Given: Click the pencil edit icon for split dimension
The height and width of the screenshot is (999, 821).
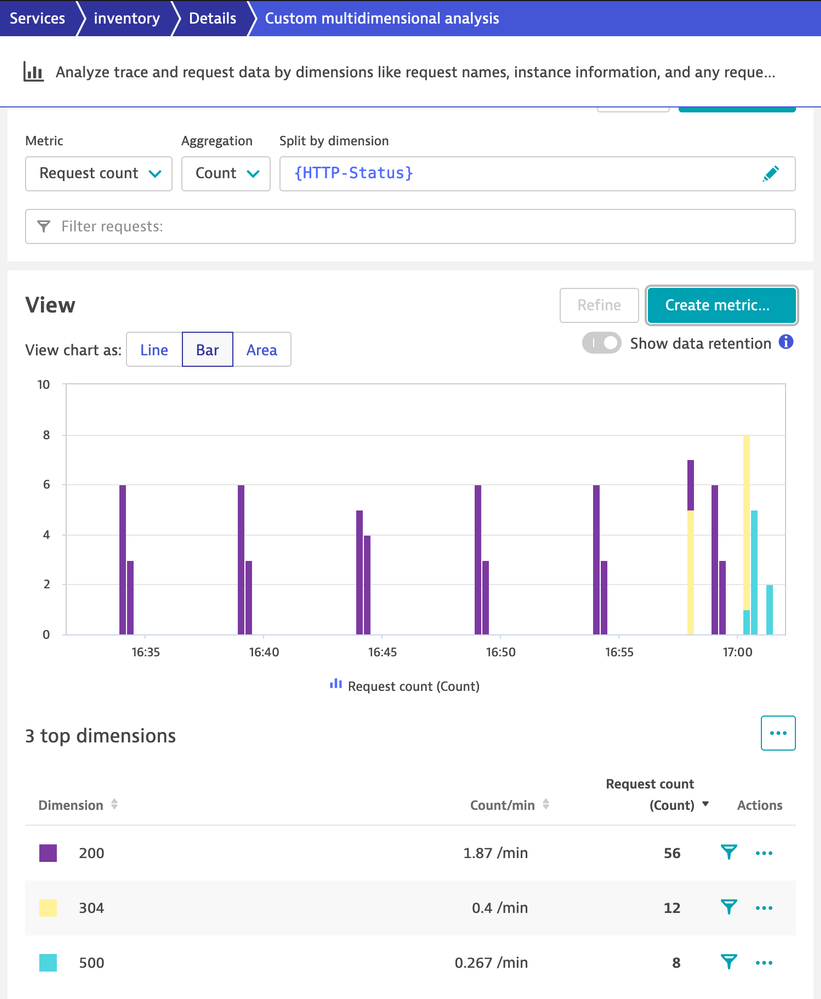Looking at the screenshot, I should click(x=770, y=174).
